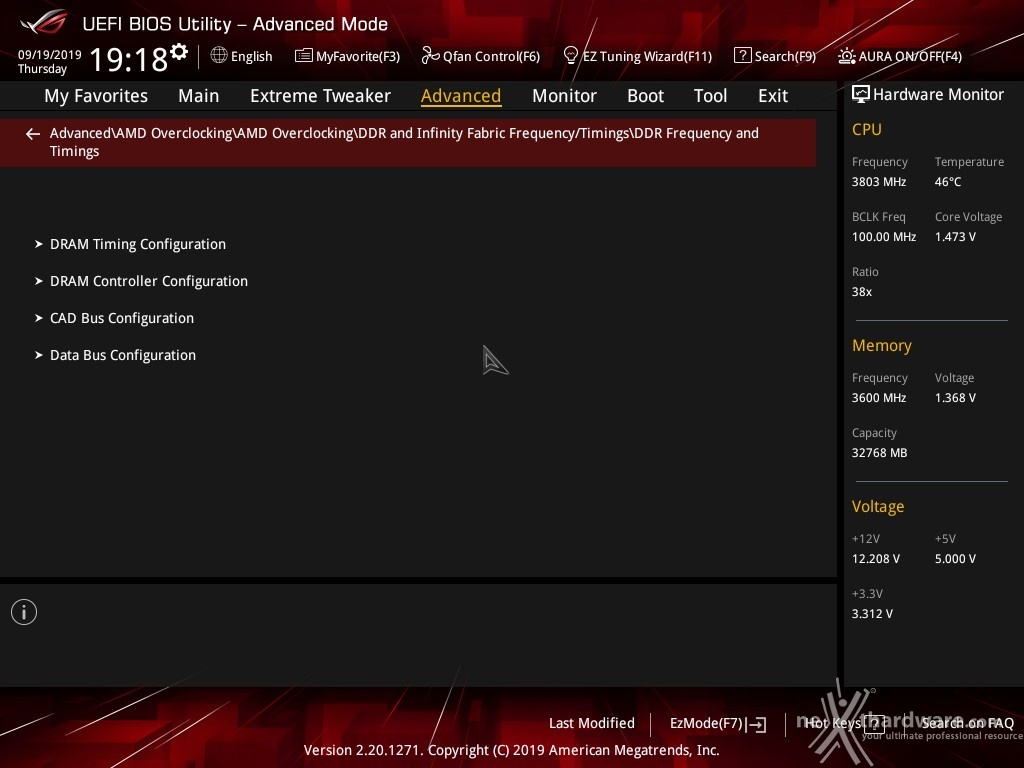This screenshot has height=768, width=1024.
Task: Open Search on FAQ link
Action: (967, 724)
